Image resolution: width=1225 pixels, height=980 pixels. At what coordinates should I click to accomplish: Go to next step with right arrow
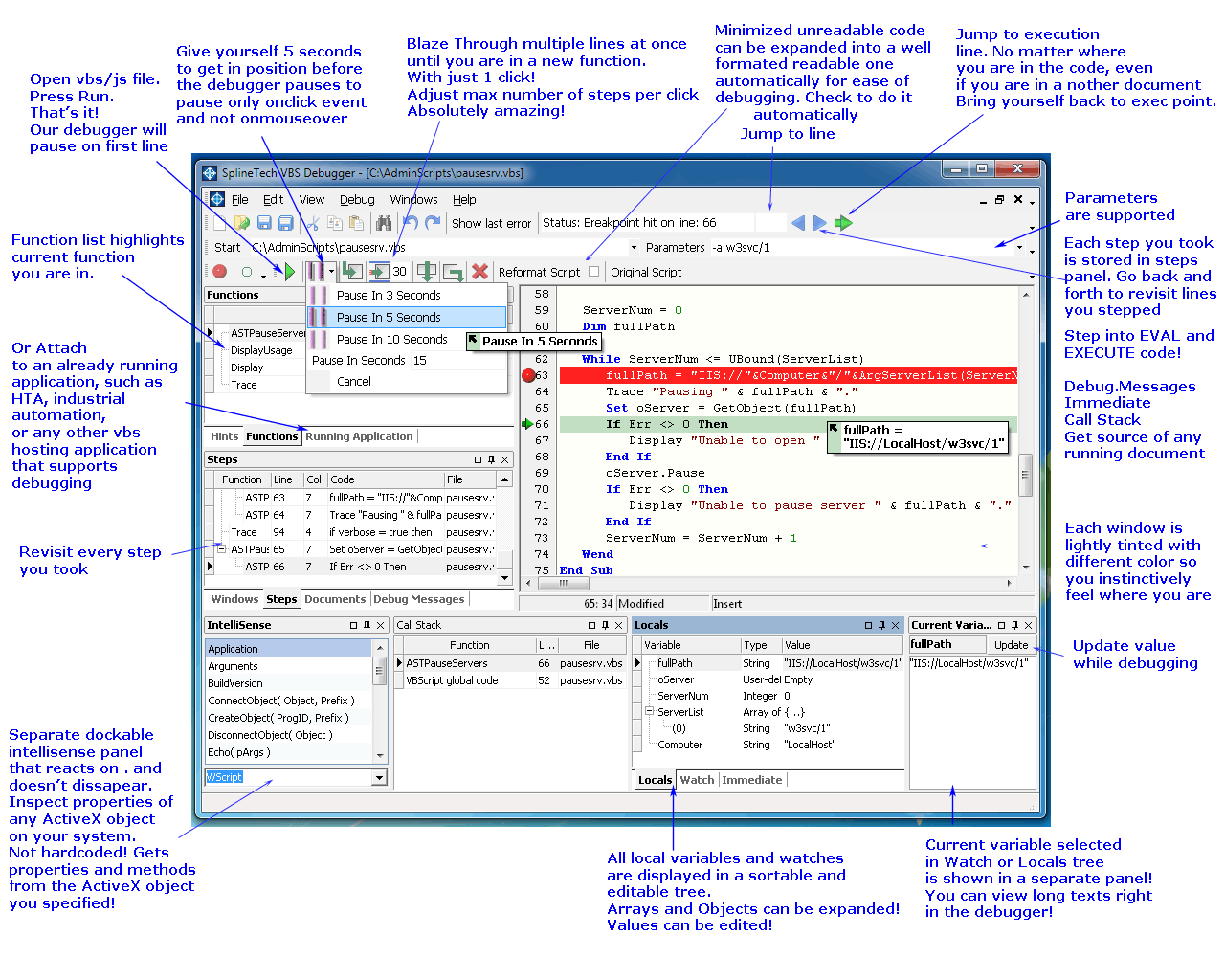820,223
